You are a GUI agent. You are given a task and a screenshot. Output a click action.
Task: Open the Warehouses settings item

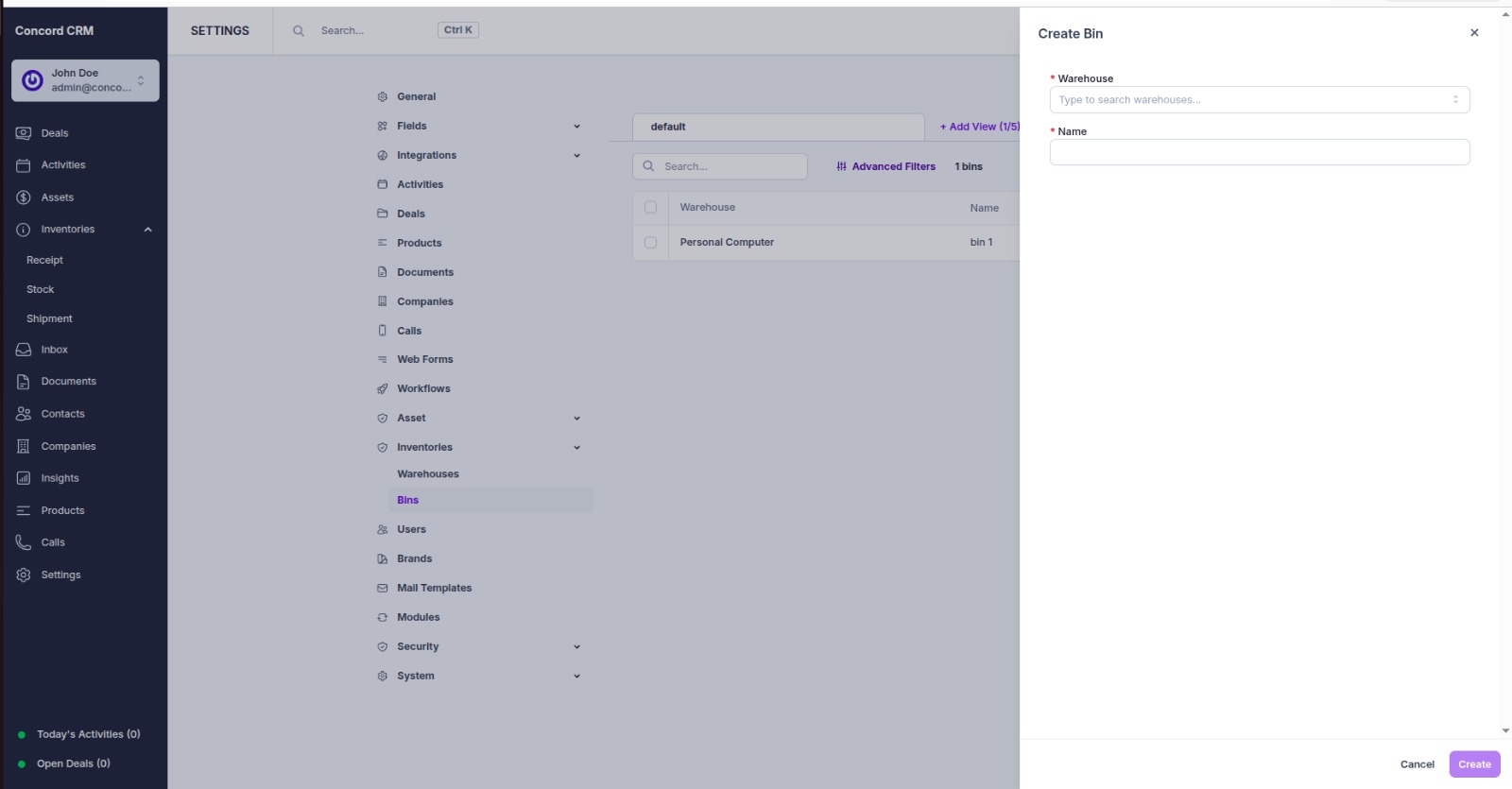click(428, 474)
